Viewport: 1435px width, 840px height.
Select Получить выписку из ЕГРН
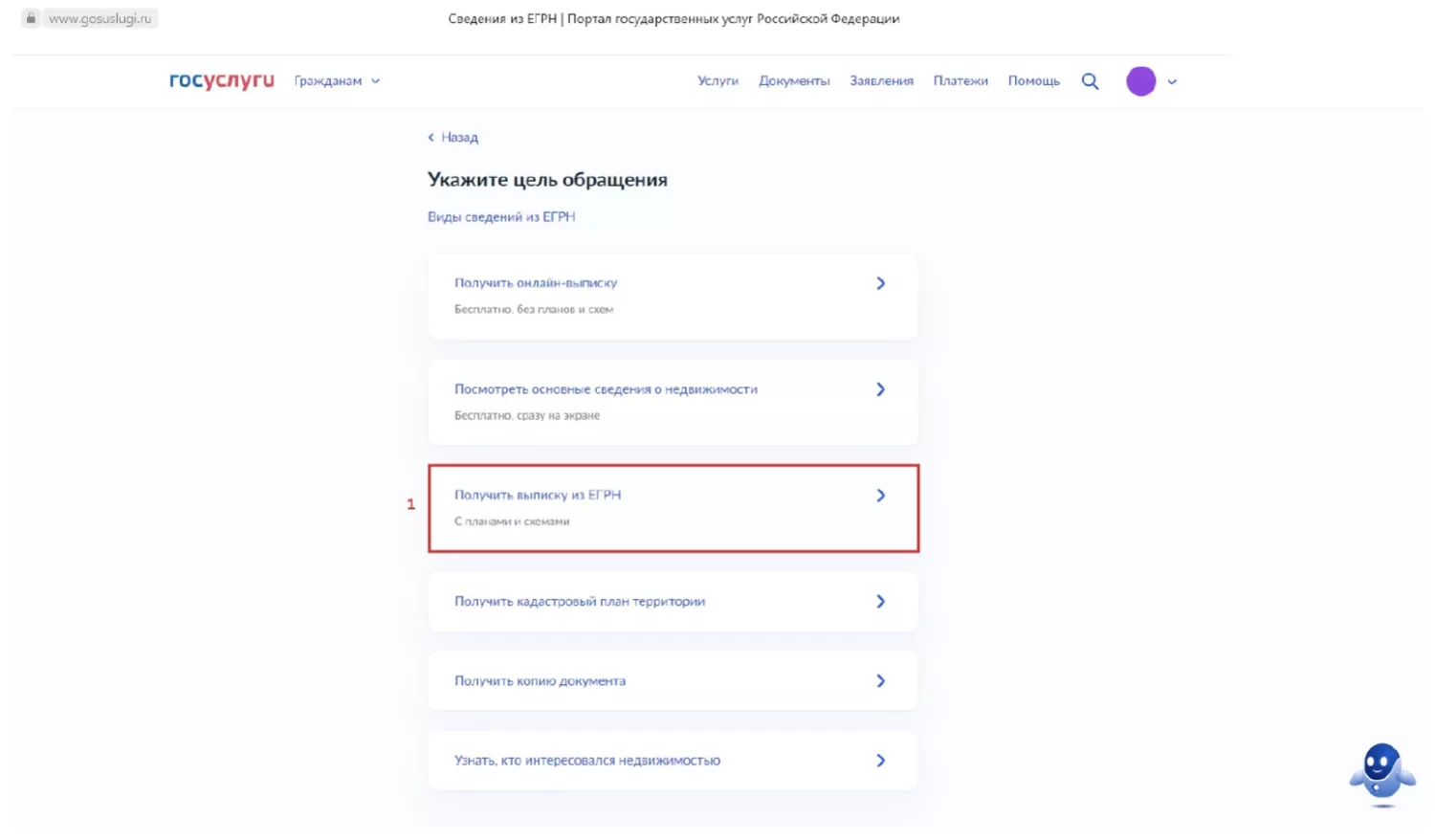(673, 509)
